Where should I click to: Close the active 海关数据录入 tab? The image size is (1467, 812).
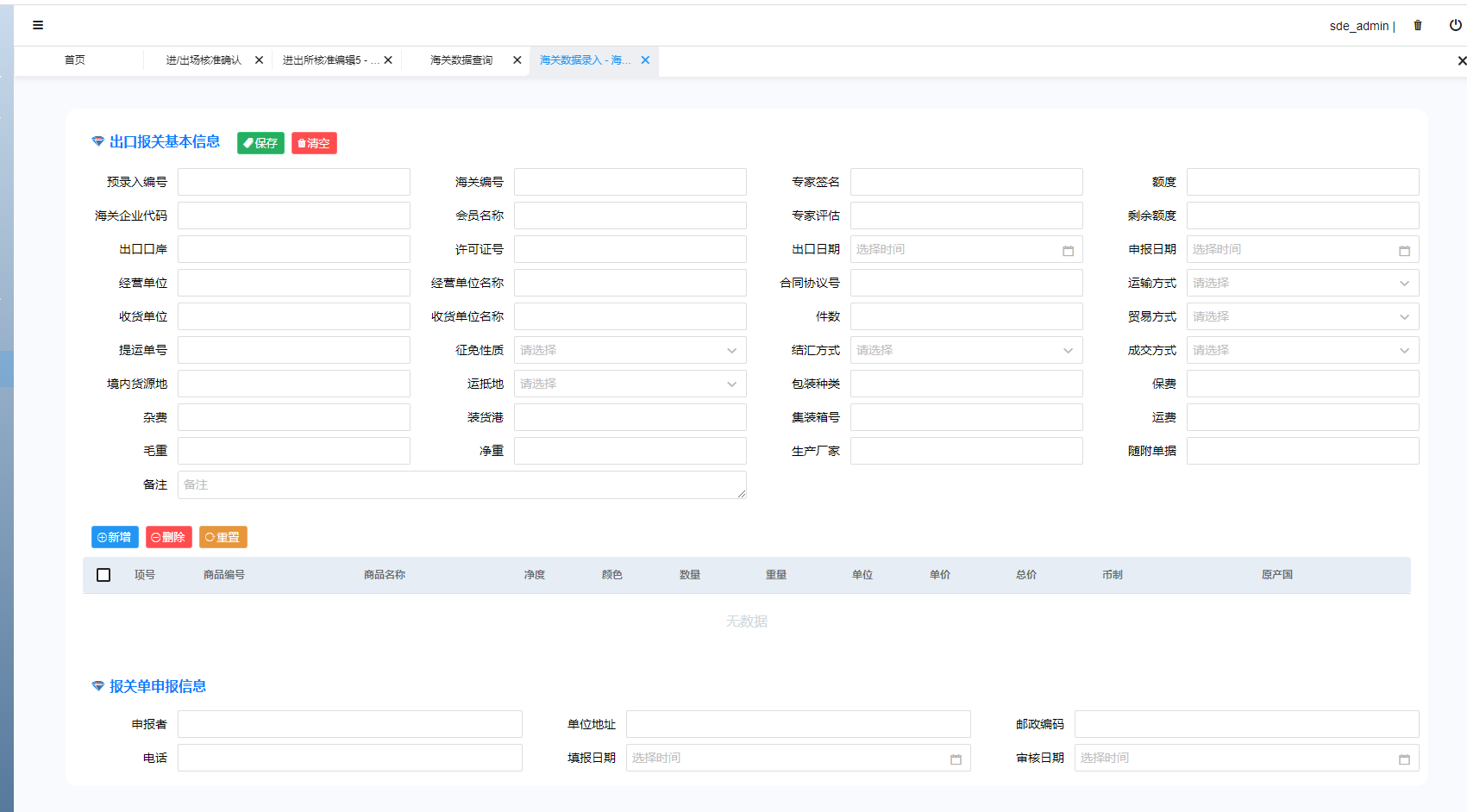click(645, 60)
